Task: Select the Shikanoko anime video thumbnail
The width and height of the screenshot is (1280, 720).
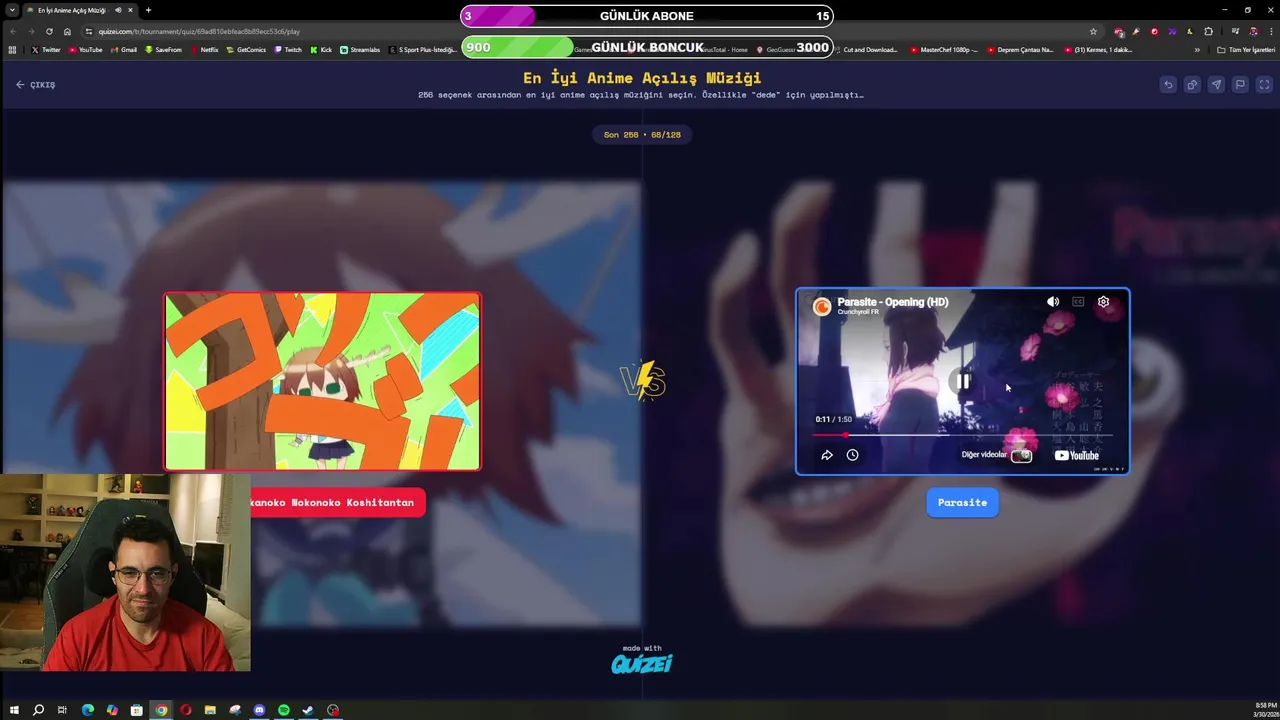Action: click(x=322, y=381)
